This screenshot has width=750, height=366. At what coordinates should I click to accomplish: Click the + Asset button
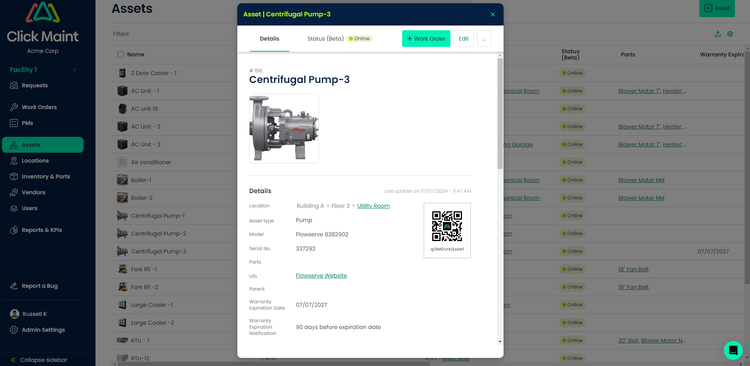(717, 8)
